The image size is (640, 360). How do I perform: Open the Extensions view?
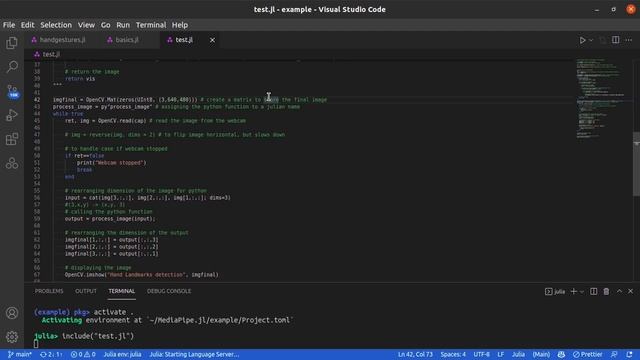12,139
